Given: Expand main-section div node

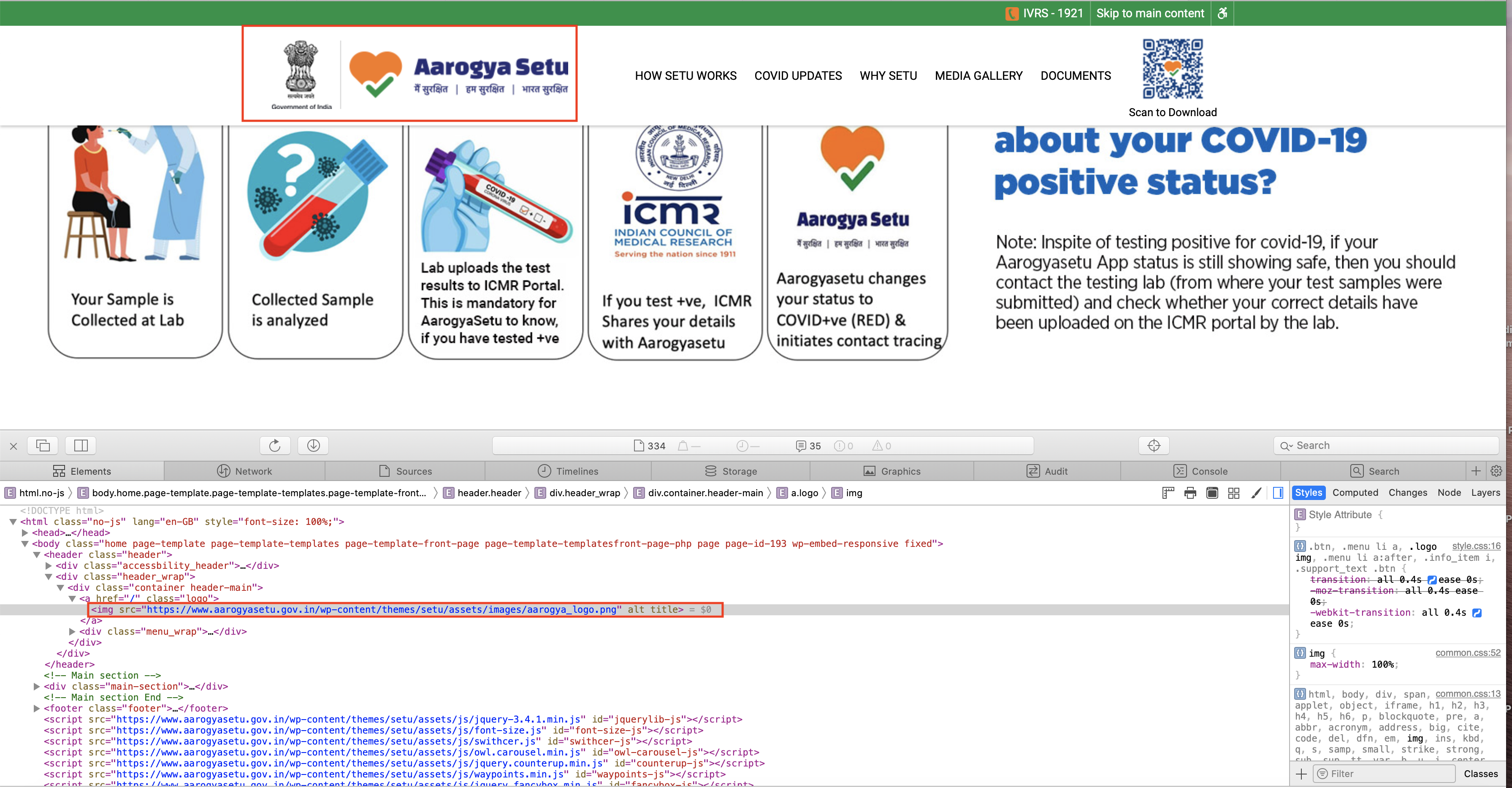Looking at the screenshot, I should point(36,686).
